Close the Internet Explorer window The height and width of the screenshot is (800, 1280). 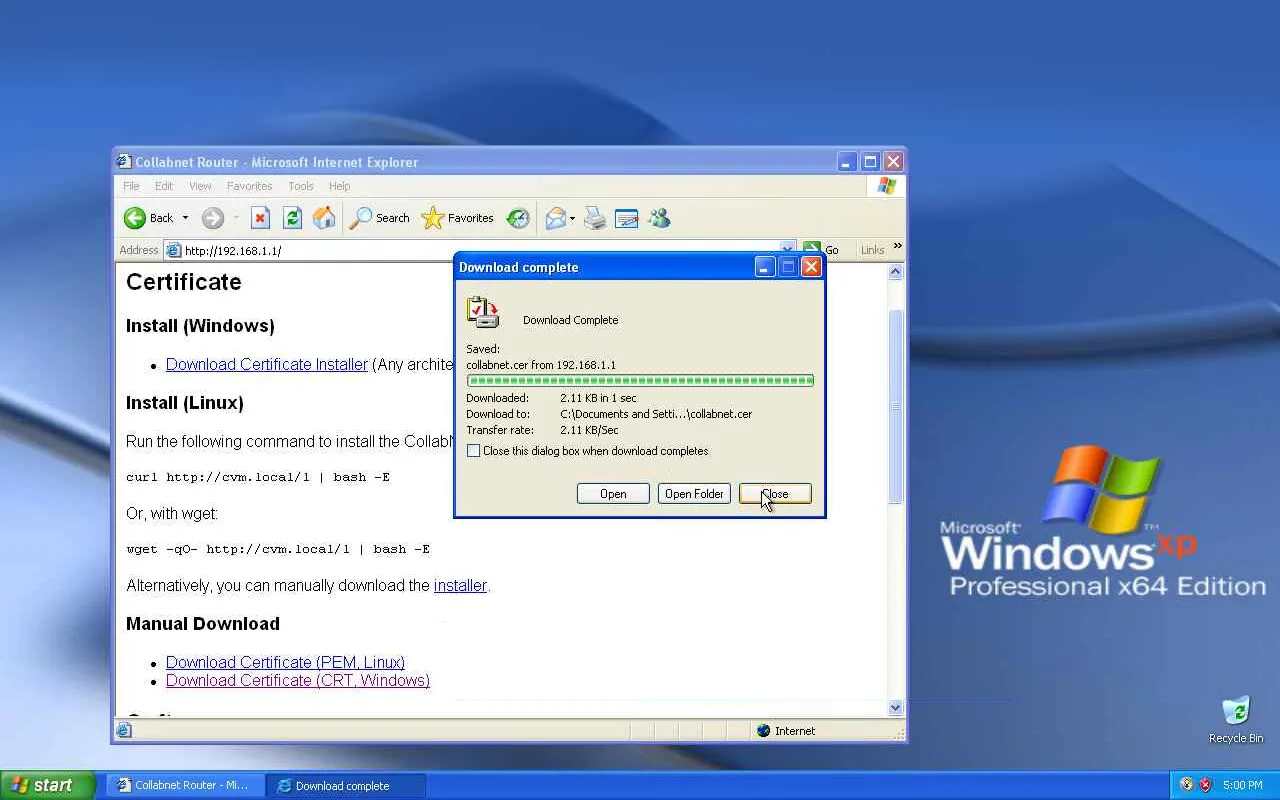(894, 161)
